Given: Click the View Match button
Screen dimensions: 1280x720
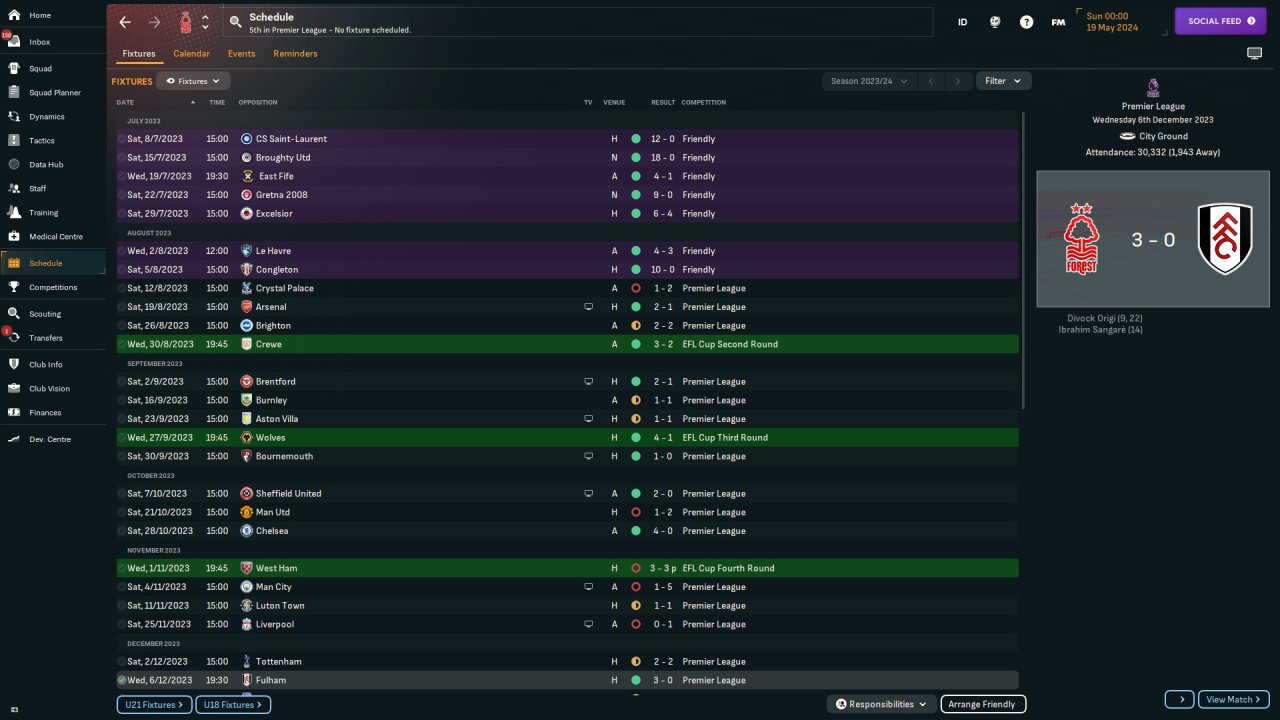Looking at the screenshot, I should (x=1233, y=699).
